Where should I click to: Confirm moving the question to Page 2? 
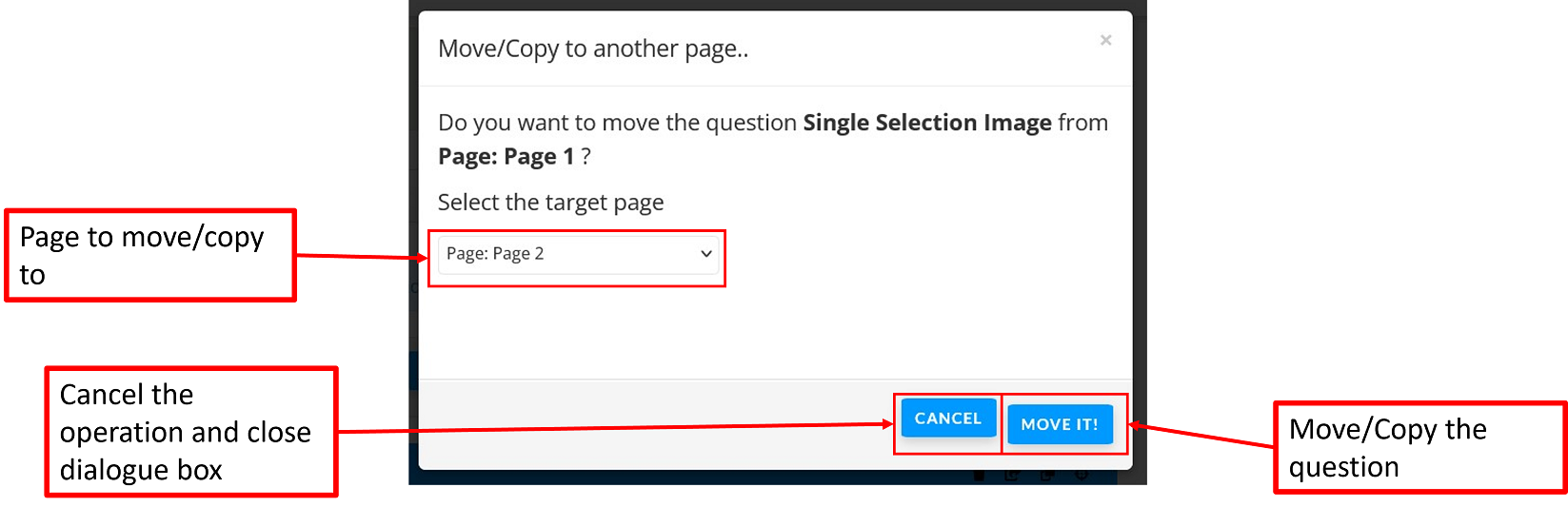tap(1059, 424)
